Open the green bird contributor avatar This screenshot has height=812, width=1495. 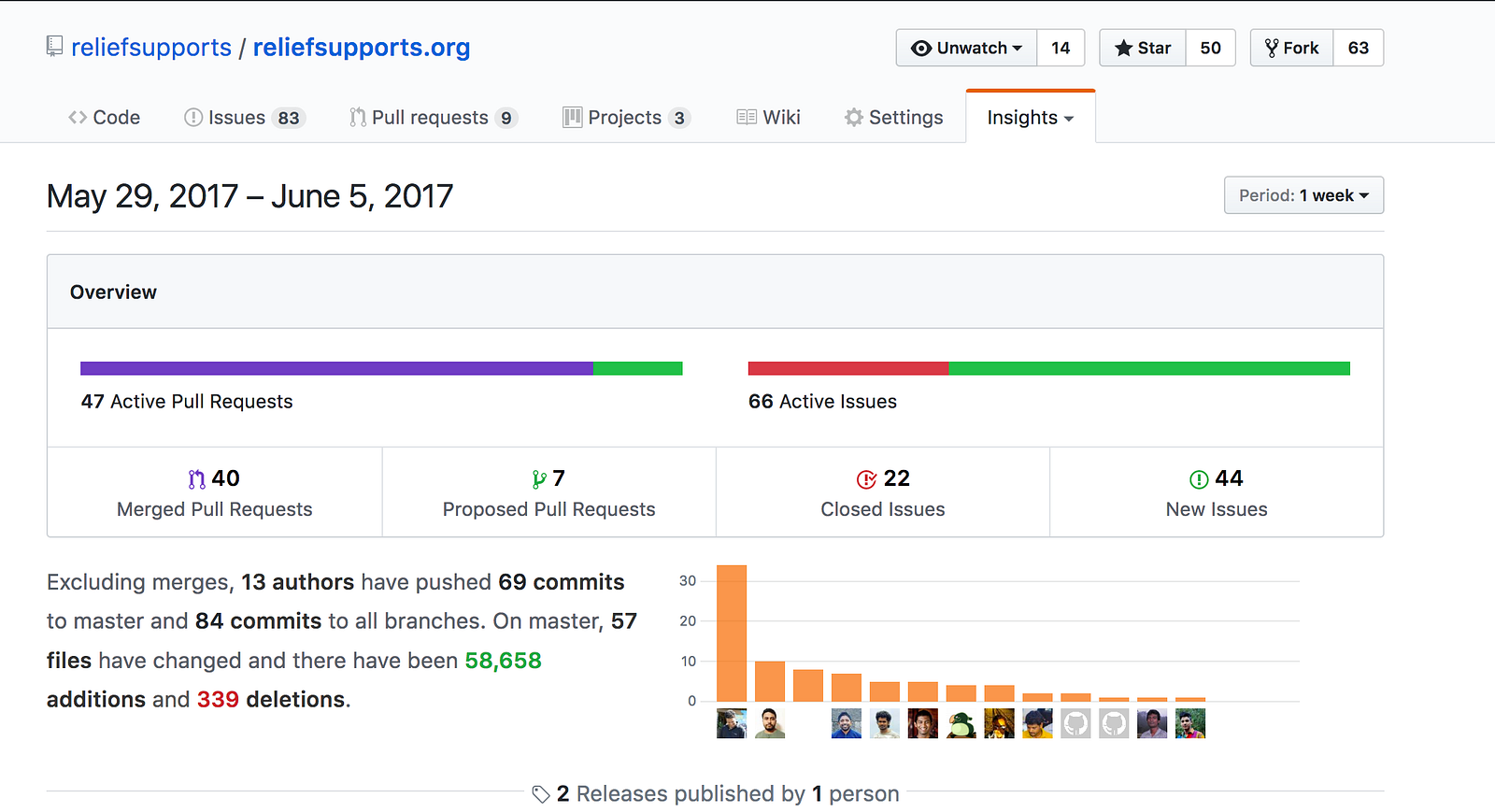coord(961,723)
